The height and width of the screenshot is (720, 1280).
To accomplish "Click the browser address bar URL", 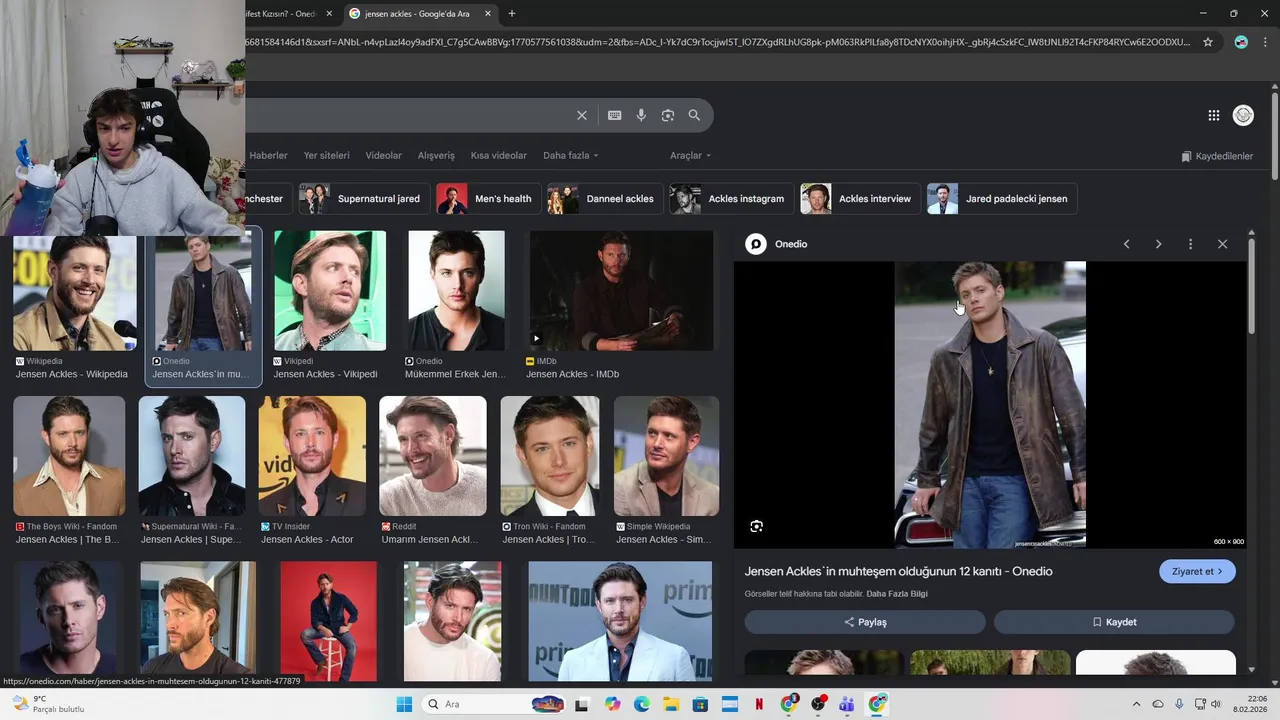I will [x=717, y=42].
